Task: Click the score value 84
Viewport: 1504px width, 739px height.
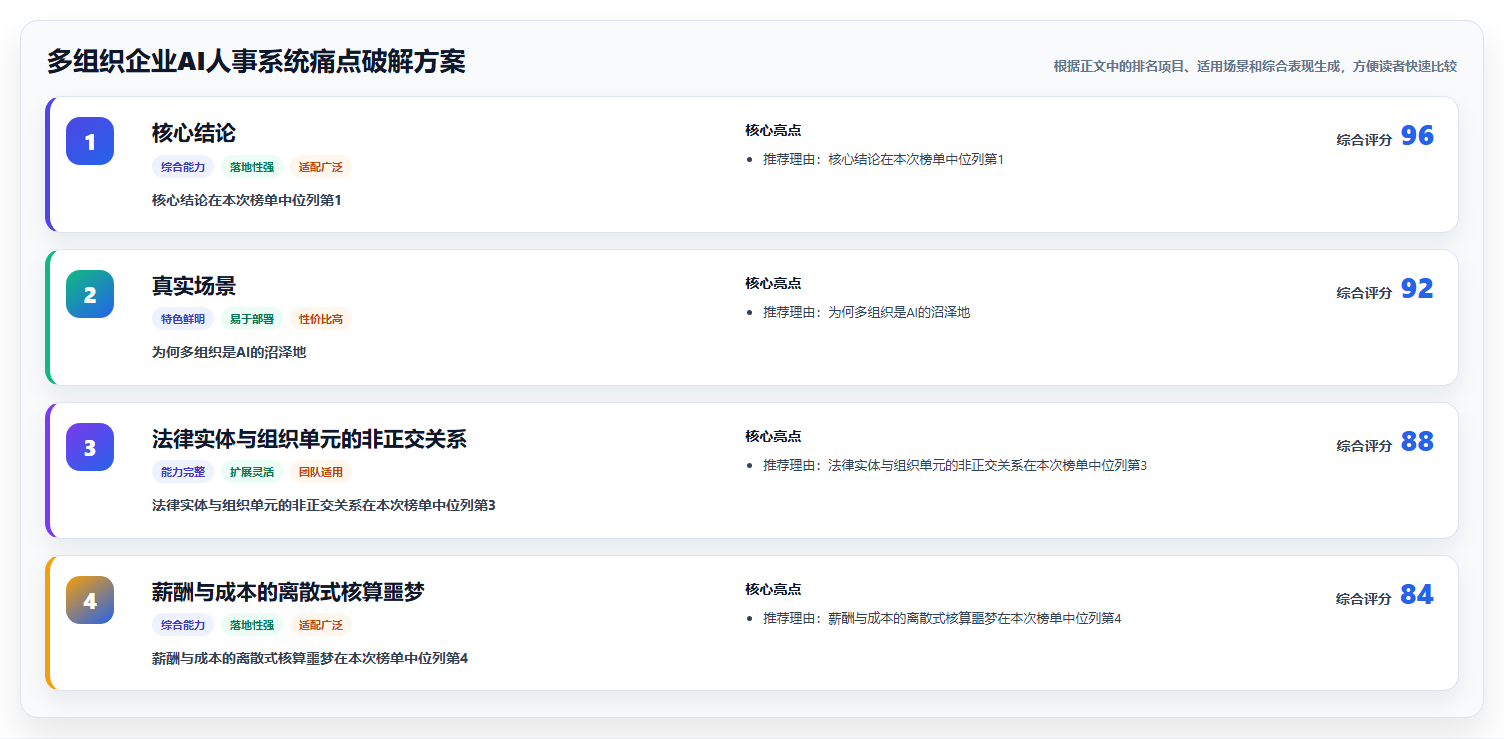Action: (x=1417, y=595)
